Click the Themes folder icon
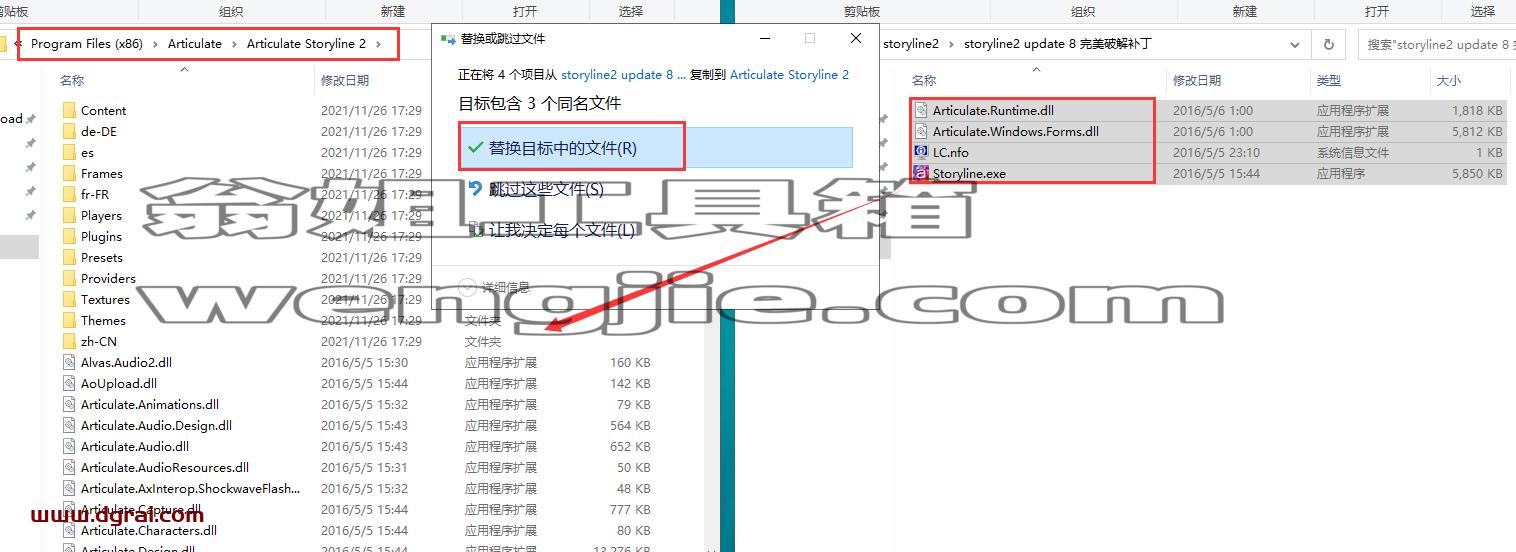Screen dimensions: 1516x552 coord(69,320)
